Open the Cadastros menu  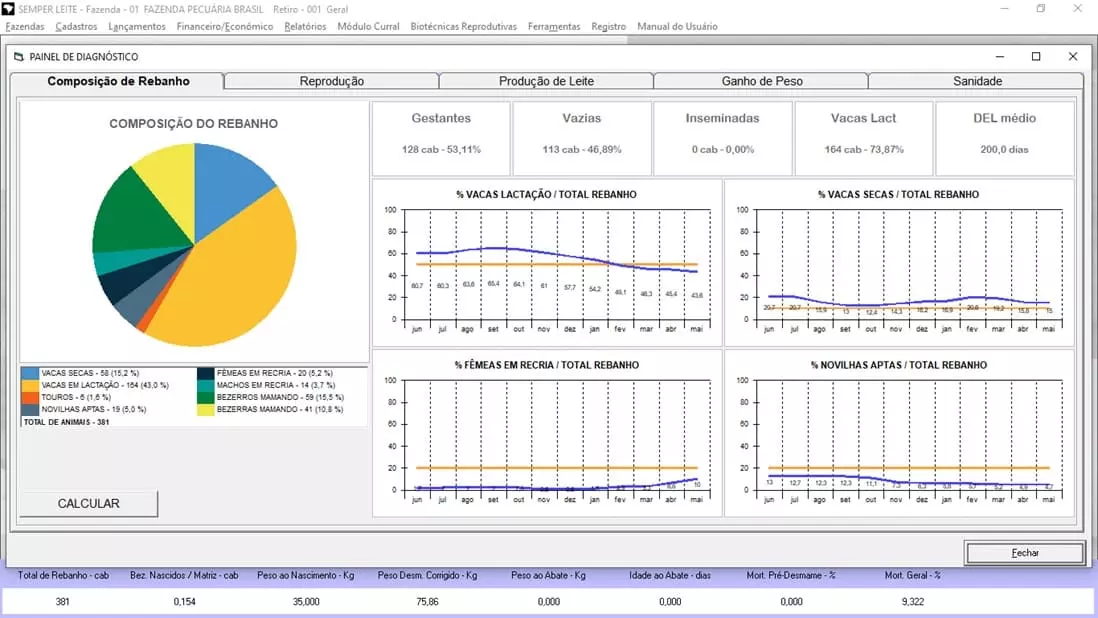click(x=77, y=26)
